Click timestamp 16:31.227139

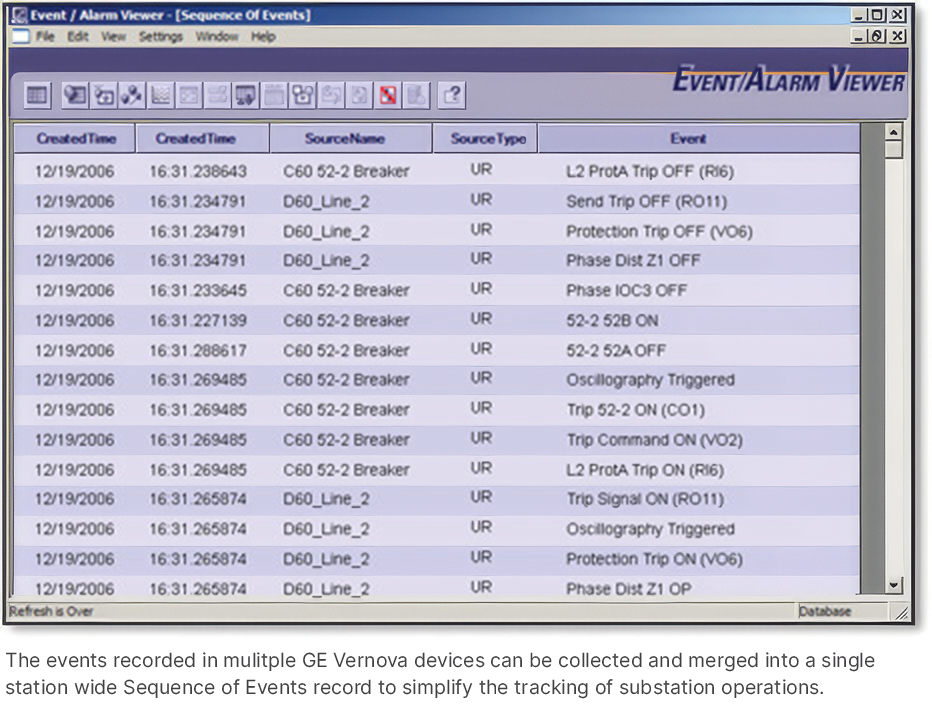(197, 320)
